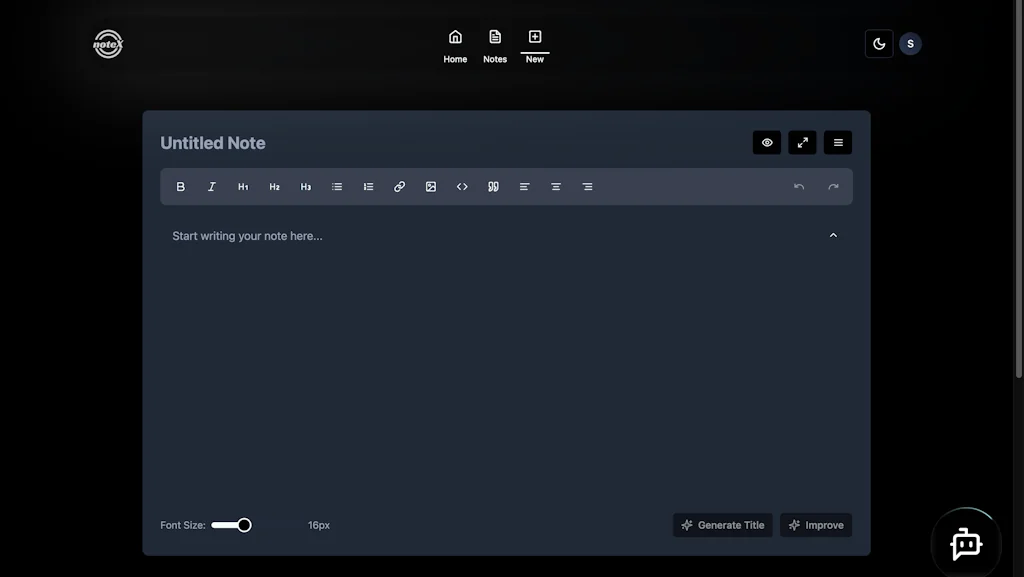Open the note options menu
The height and width of the screenshot is (577, 1024).
[838, 142]
